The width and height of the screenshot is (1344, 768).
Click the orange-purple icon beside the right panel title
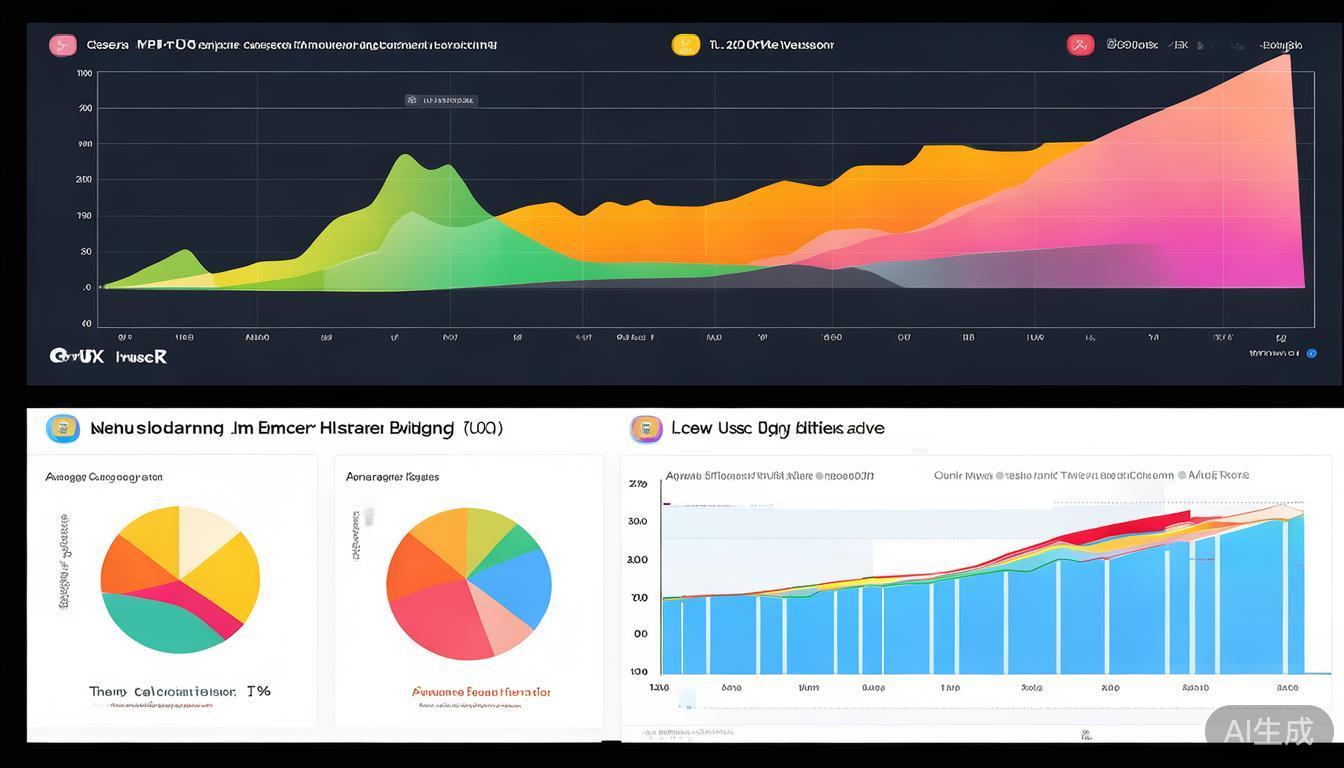pyautogui.click(x=646, y=429)
